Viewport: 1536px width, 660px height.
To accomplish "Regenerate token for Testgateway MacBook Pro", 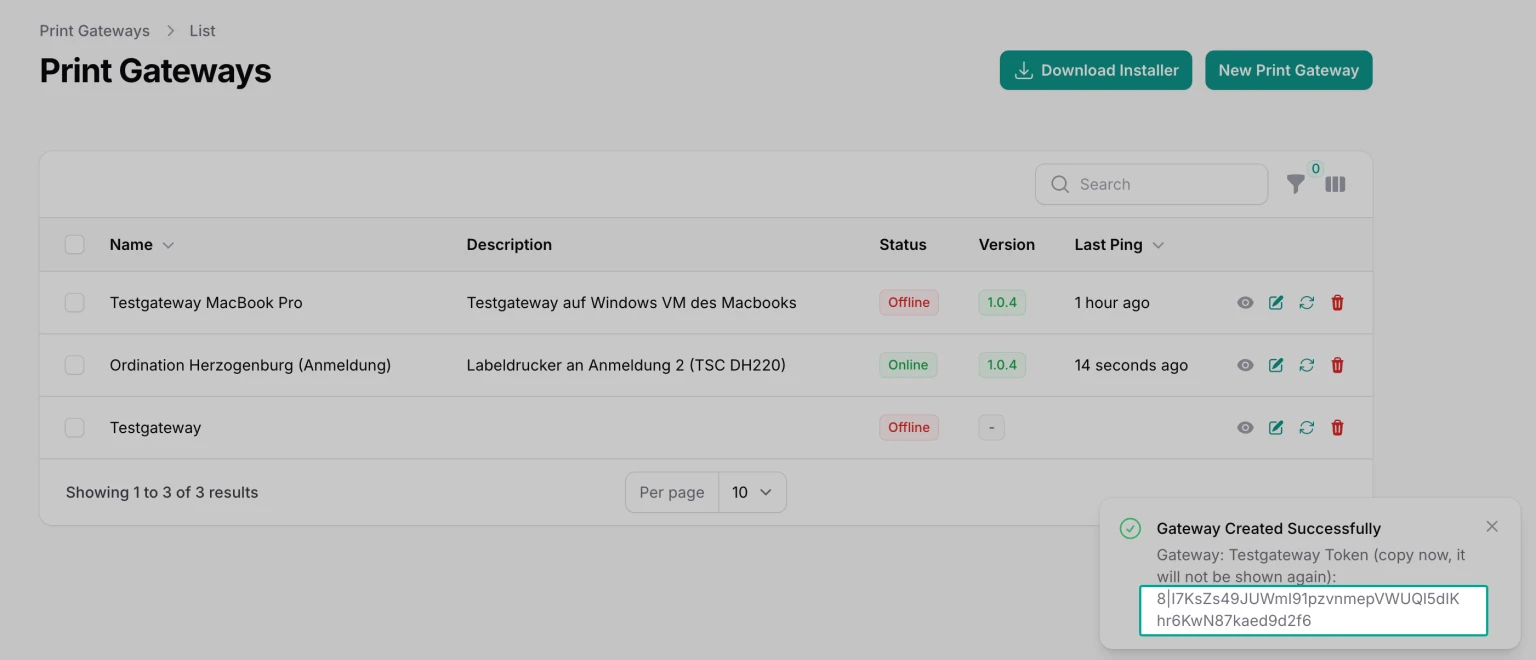I will pos(1306,303).
